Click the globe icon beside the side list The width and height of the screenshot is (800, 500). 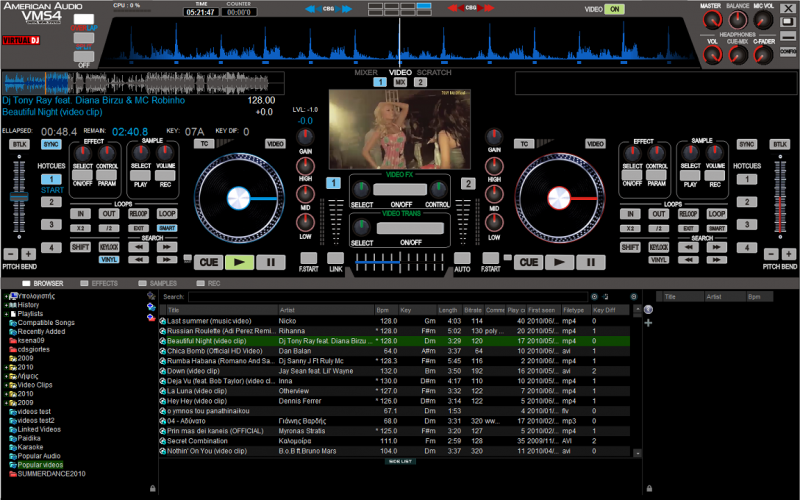tap(648, 310)
